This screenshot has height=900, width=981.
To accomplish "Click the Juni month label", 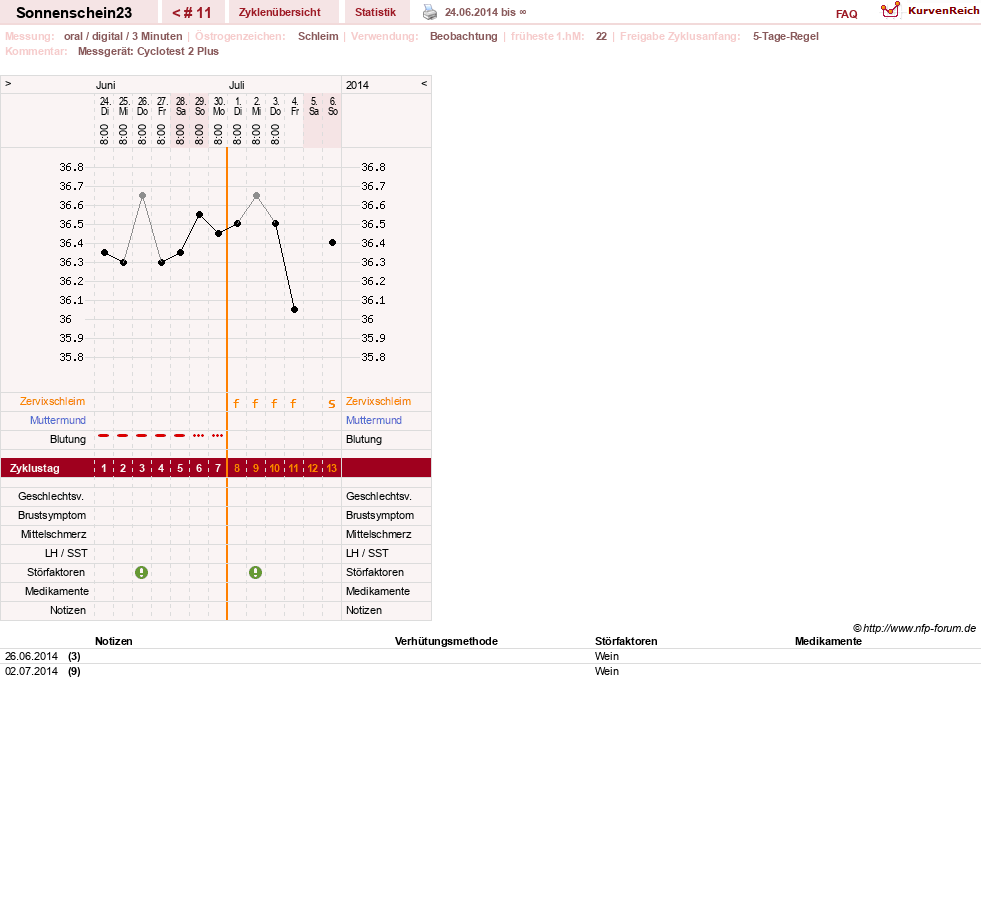I will (106, 85).
